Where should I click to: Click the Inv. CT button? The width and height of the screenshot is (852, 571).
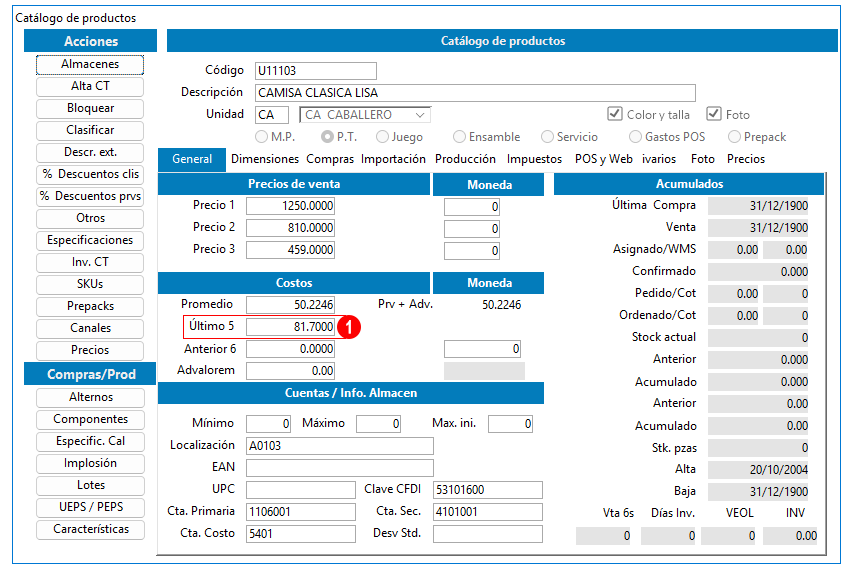point(90,262)
